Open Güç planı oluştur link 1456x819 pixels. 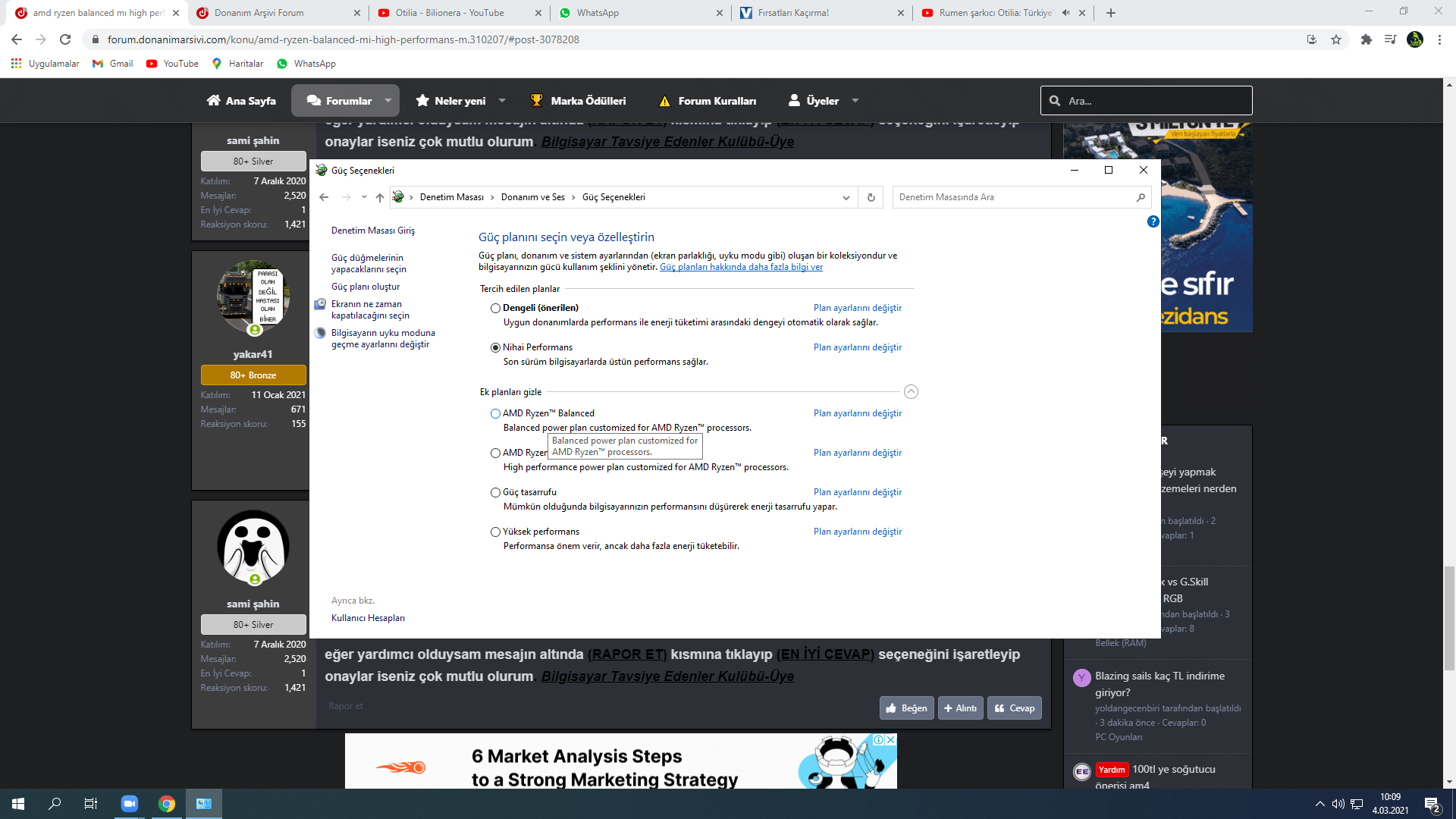tap(366, 287)
